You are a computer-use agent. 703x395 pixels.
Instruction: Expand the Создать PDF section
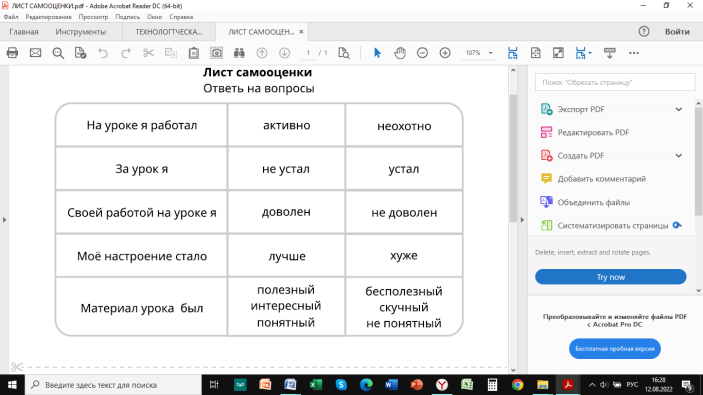pyautogui.click(x=679, y=156)
